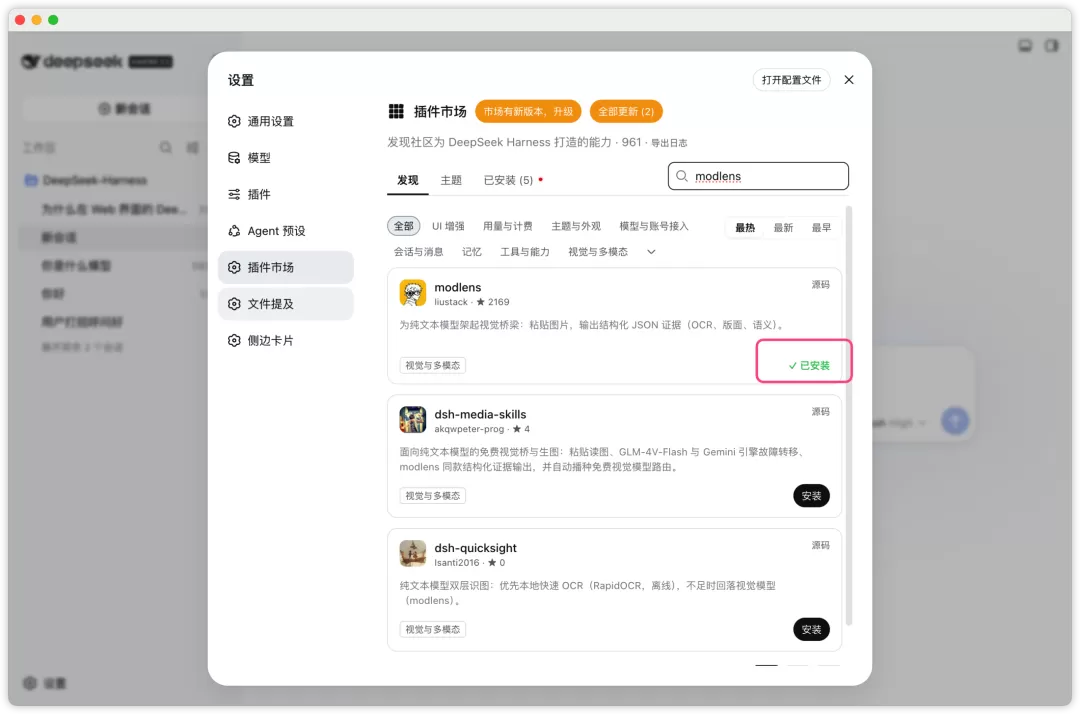Click the modlens plugin avatar icon
This screenshot has height=714, width=1080.
pyautogui.click(x=413, y=293)
